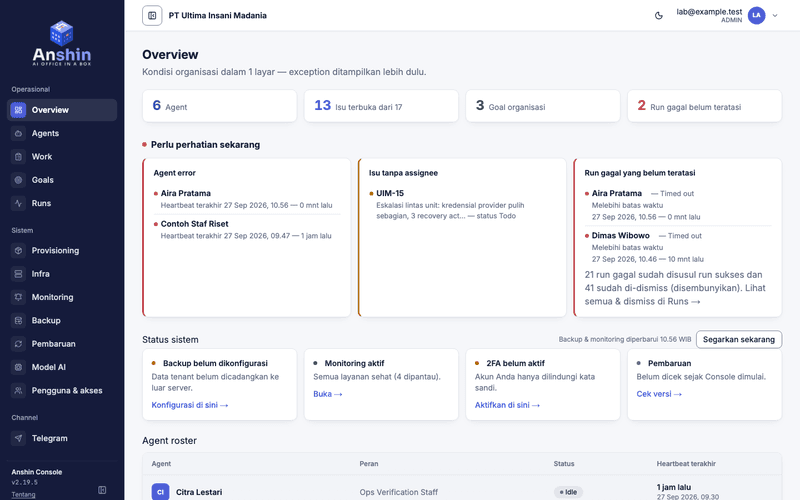
Task: Follow the Buka link under Monitoring aktif
Action: (x=328, y=394)
